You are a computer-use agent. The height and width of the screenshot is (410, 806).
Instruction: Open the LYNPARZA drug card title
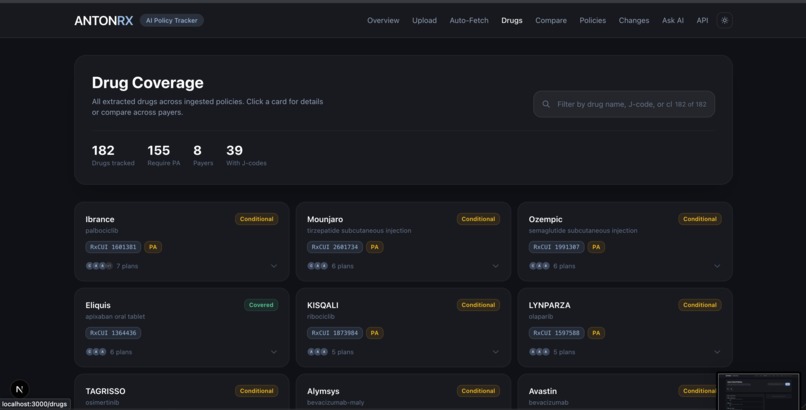(549, 305)
